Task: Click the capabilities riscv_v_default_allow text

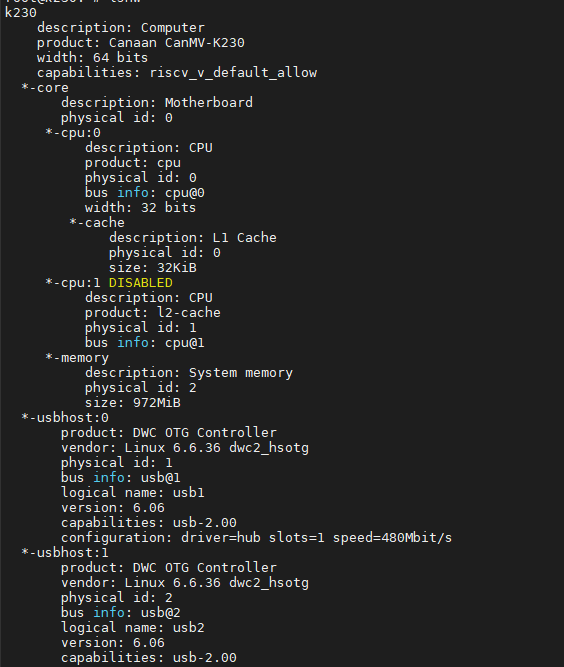Action: point(177,73)
